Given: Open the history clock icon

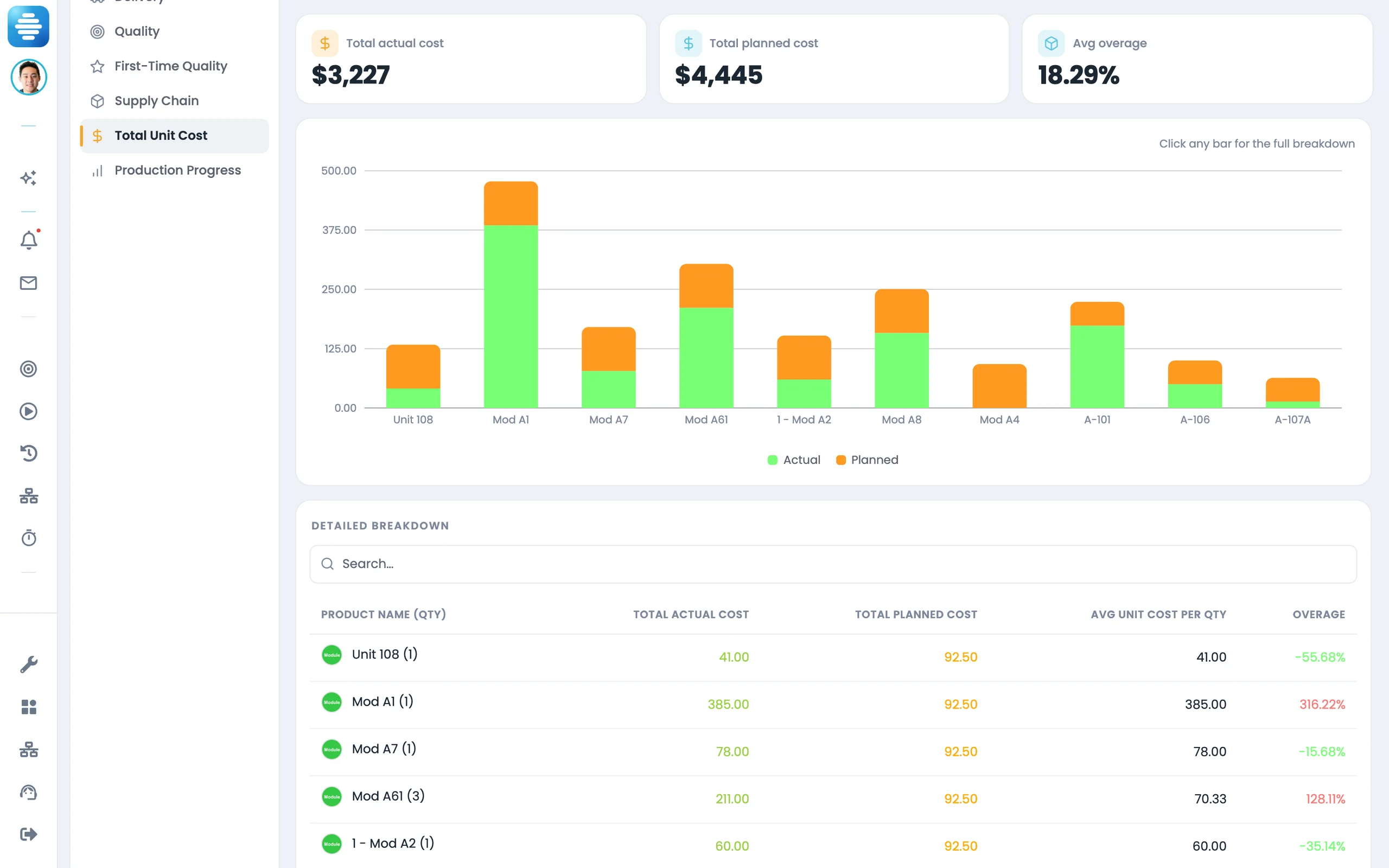Looking at the screenshot, I should pos(29,454).
